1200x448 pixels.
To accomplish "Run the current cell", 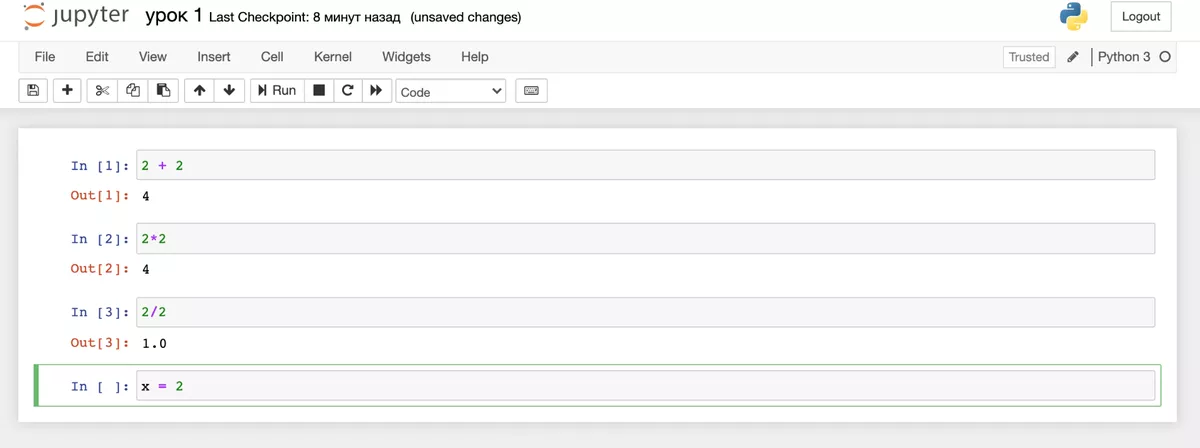I will [277, 91].
